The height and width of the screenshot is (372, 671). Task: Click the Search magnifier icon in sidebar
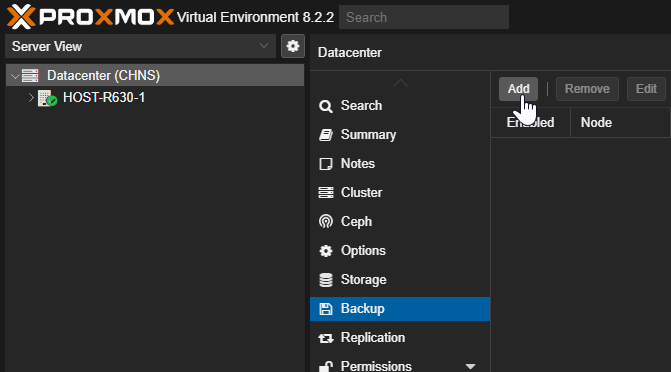pyautogui.click(x=326, y=106)
